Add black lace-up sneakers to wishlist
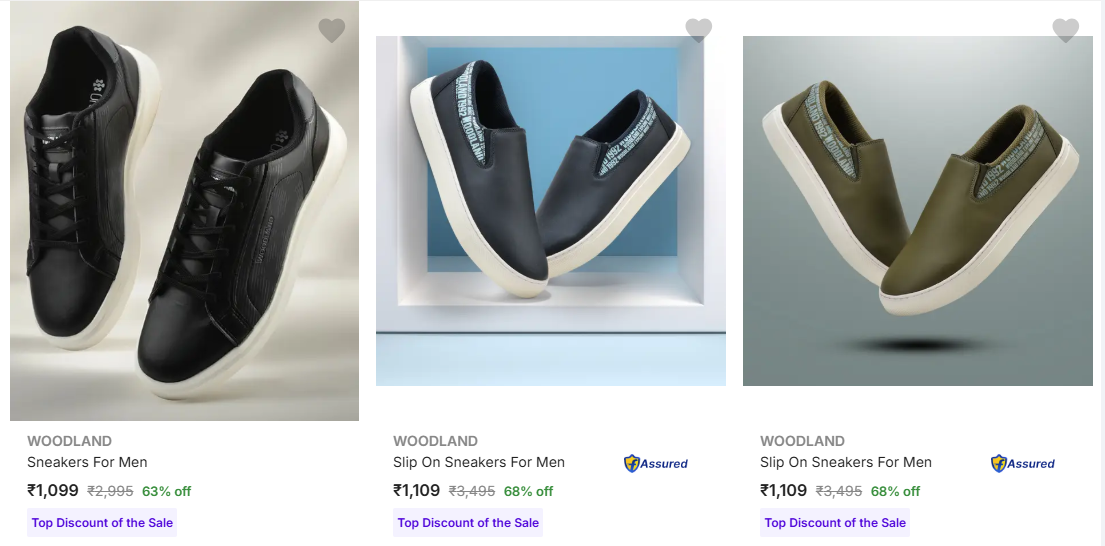 tap(332, 31)
